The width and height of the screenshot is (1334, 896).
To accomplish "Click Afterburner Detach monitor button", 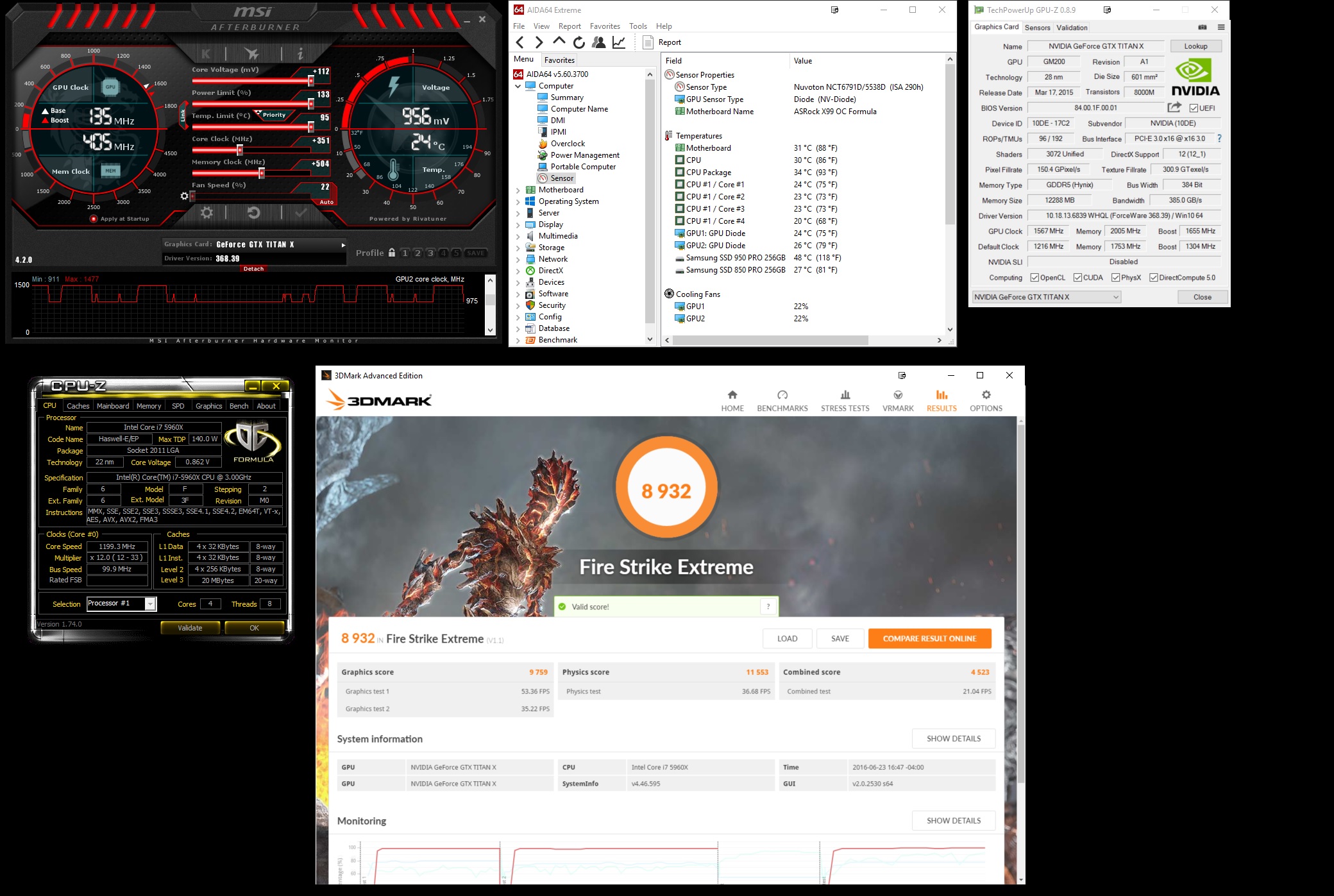I will click(x=253, y=269).
